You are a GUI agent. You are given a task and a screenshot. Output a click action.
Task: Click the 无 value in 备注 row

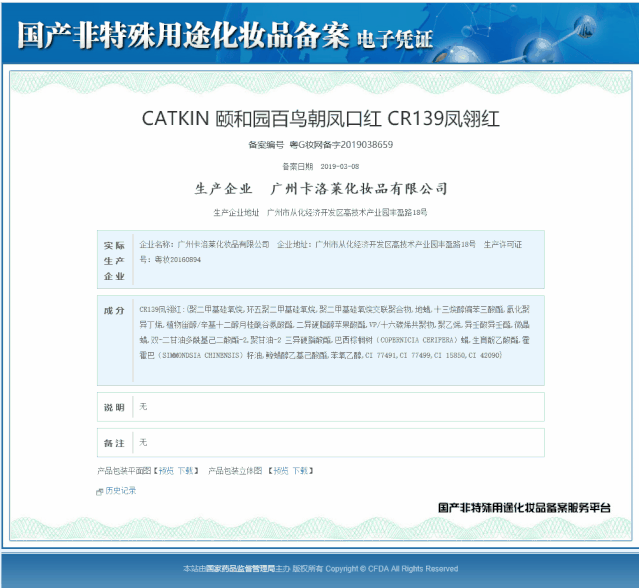(x=143, y=443)
